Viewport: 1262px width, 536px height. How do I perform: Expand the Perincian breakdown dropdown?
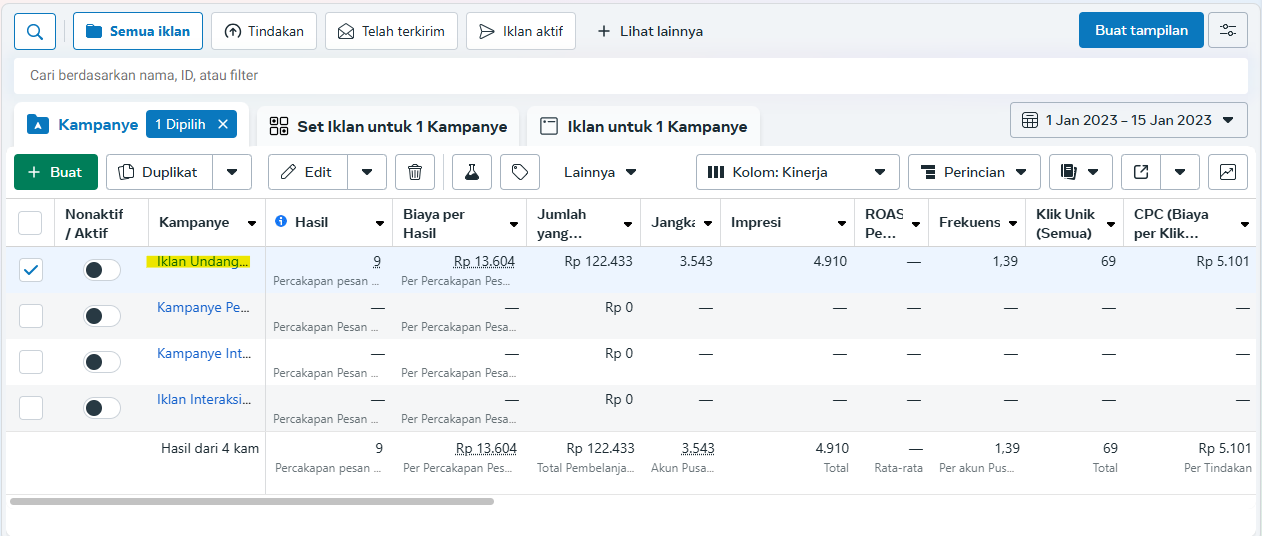pos(973,172)
